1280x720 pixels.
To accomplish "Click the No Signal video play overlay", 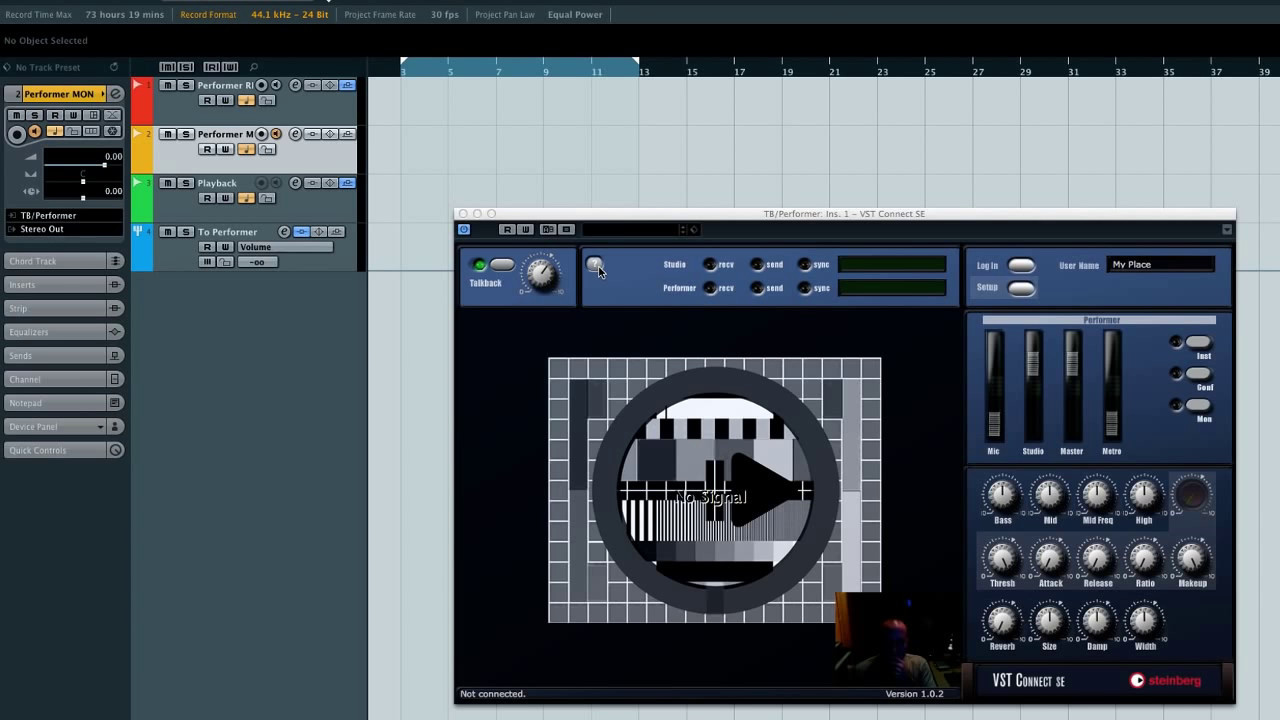I will (714, 490).
